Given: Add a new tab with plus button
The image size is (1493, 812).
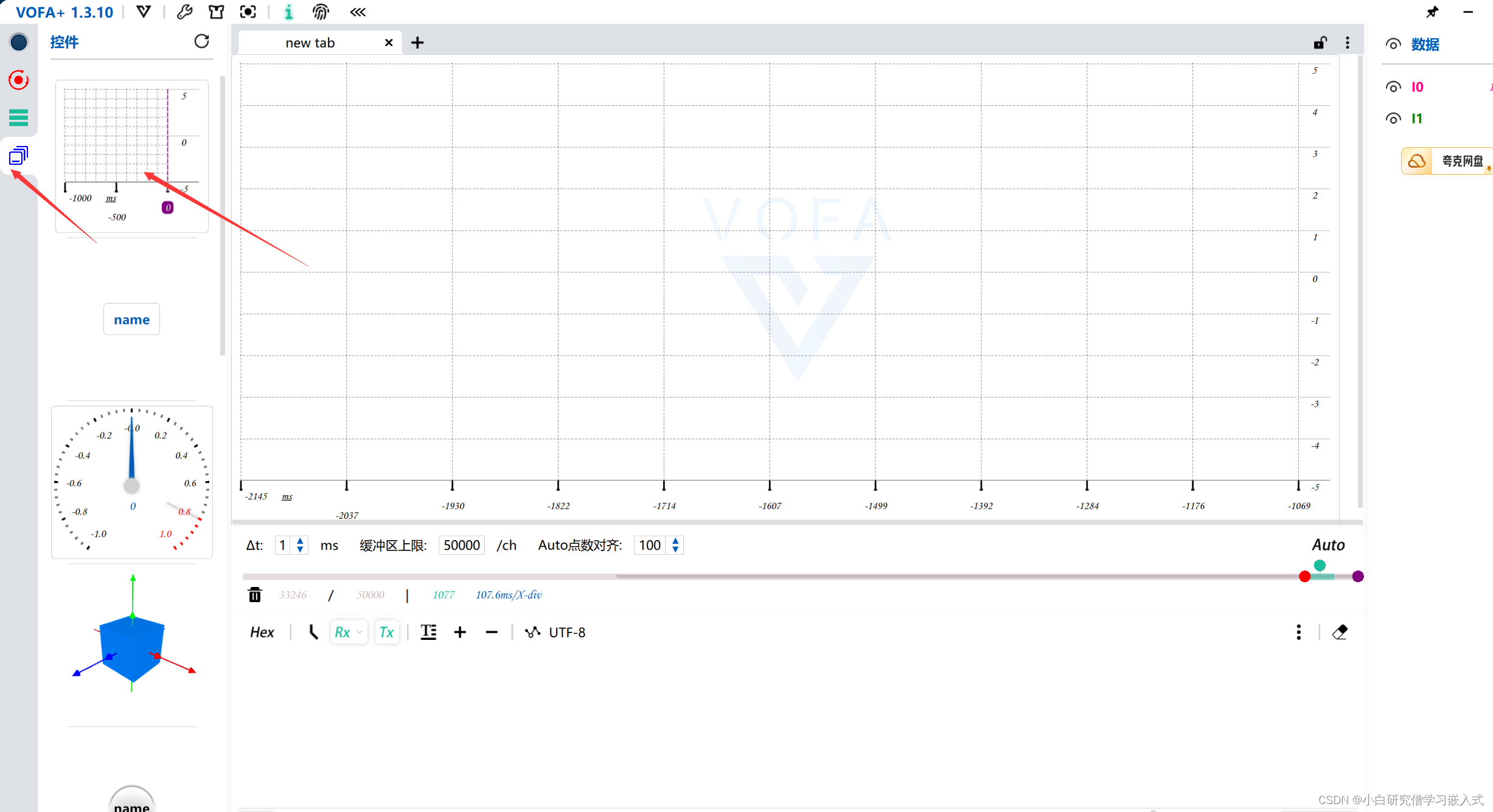Looking at the screenshot, I should click(x=417, y=43).
